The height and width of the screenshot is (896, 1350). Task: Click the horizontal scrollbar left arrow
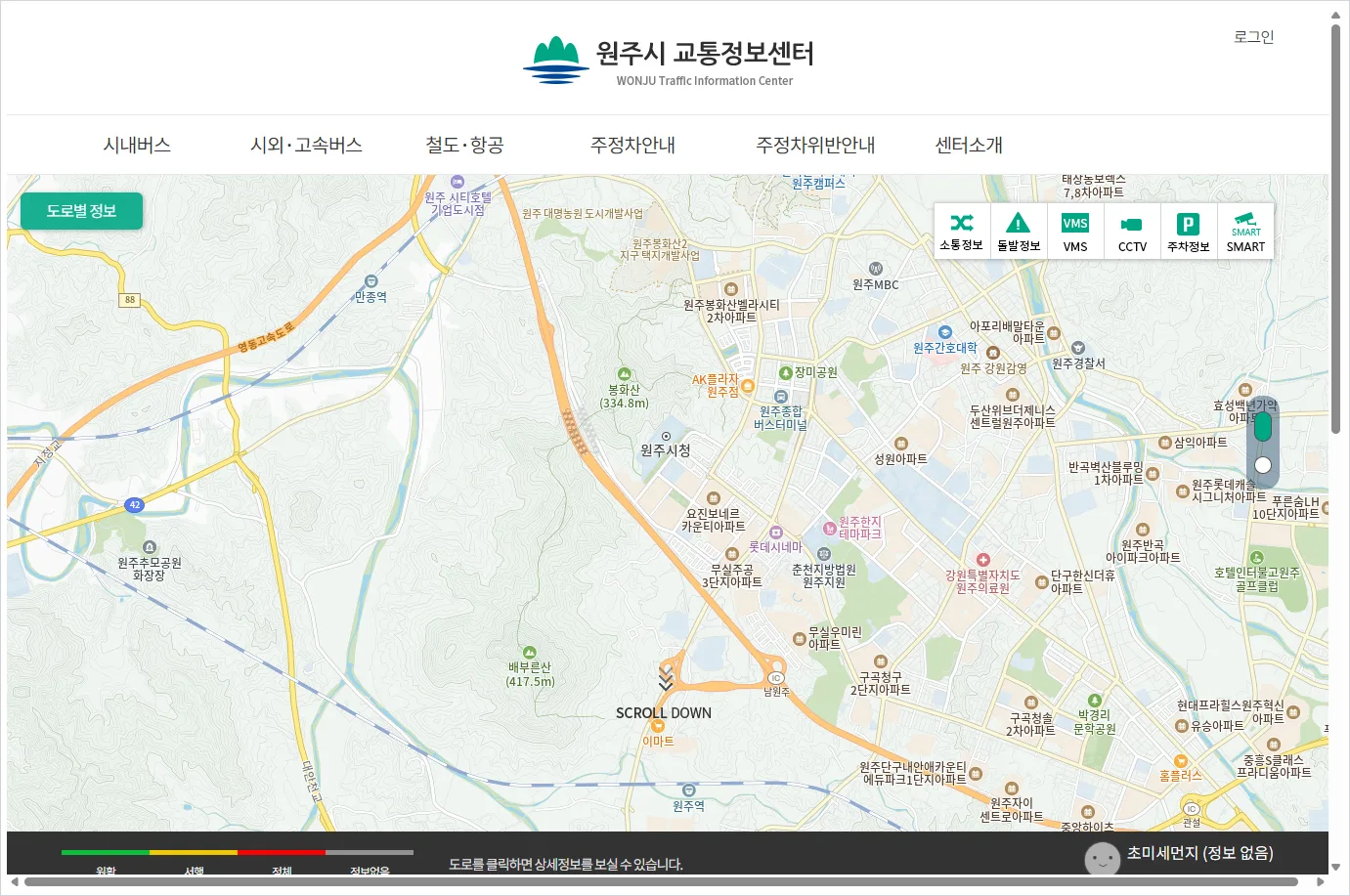(15, 881)
